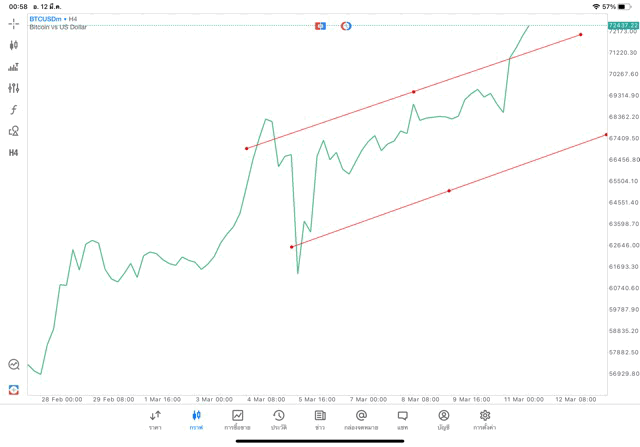Click the current price label 72437.22
The width and height of the screenshot is (640, 447).
click(x=623, y=24)
